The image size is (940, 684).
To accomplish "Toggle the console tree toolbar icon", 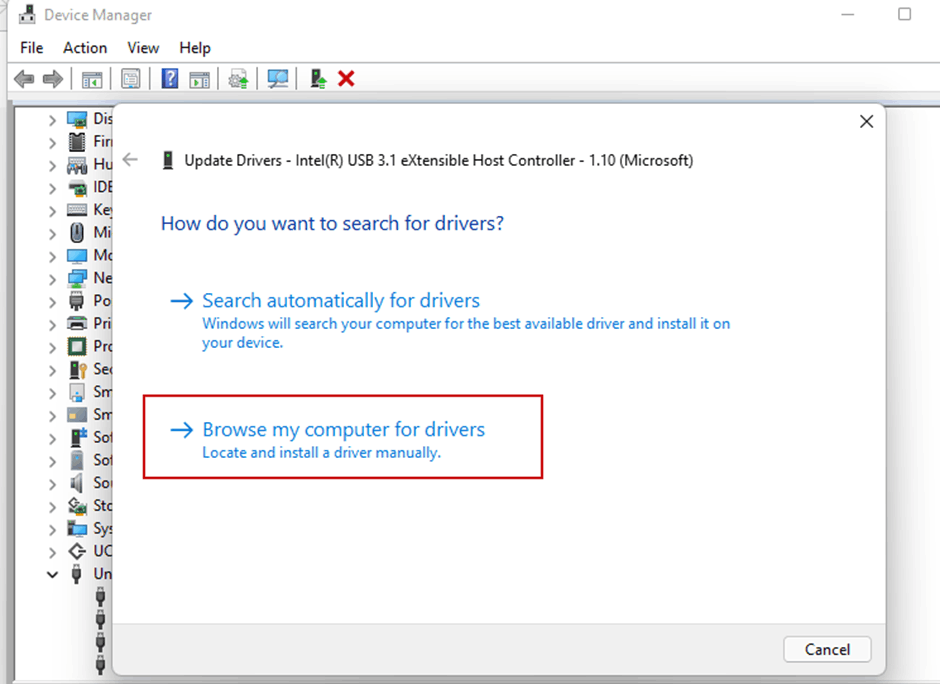I will (x=92, y=79).
